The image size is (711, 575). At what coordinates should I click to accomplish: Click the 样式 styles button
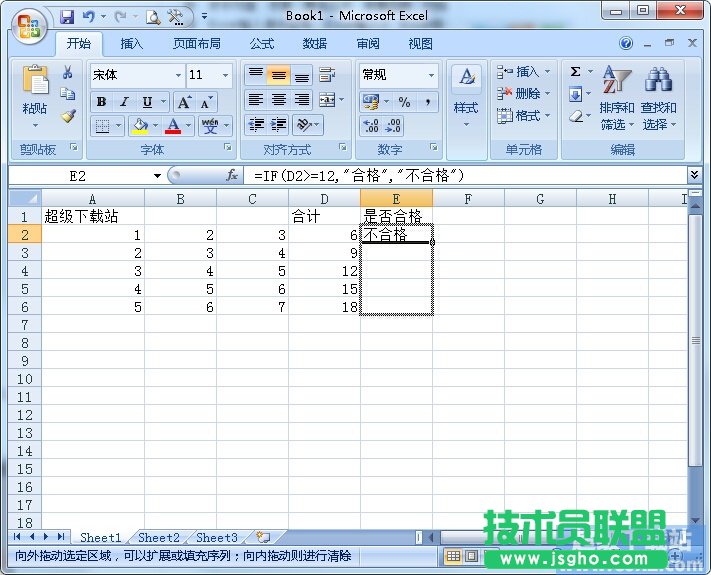[466, 96]
